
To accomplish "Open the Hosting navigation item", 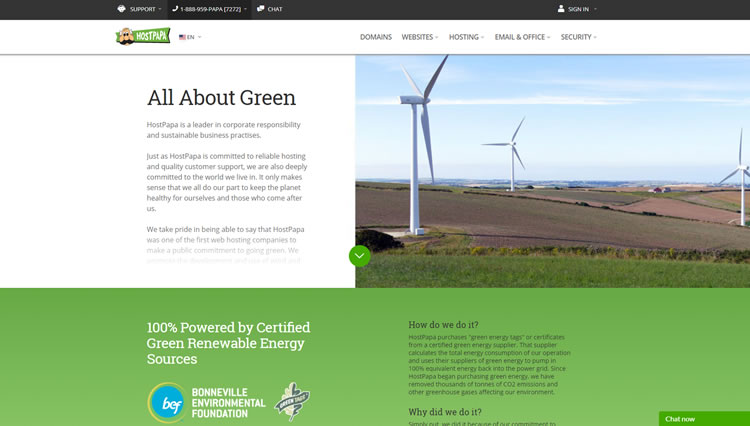I will click(463, 37).
